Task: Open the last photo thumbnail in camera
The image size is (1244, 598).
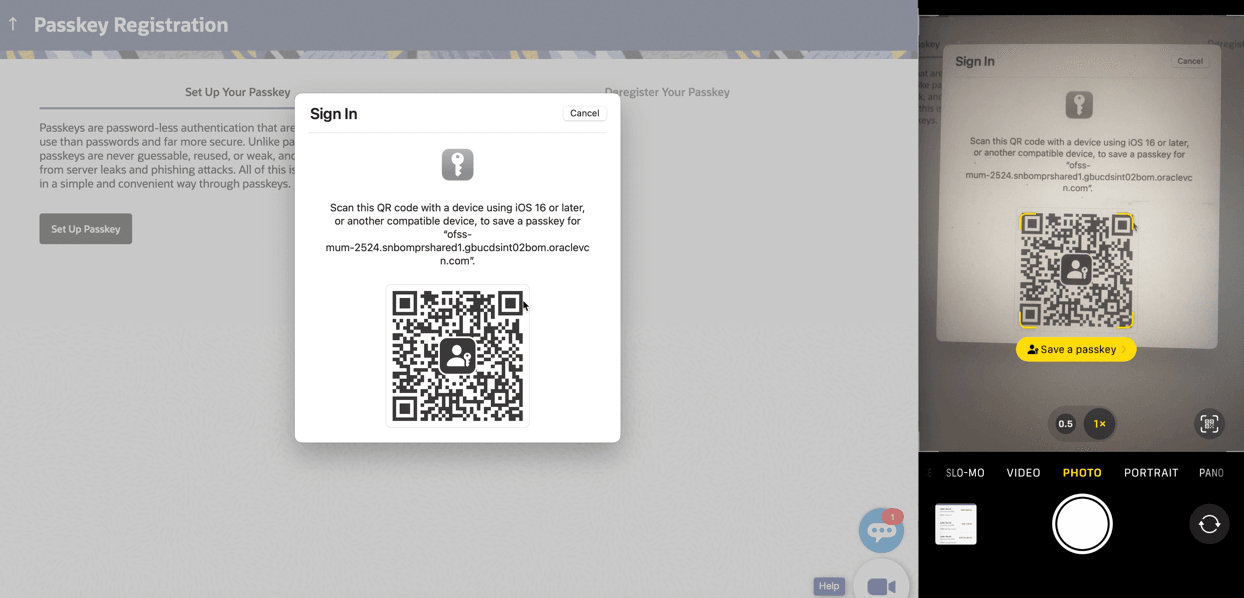Action: click(x=956, y=524)
